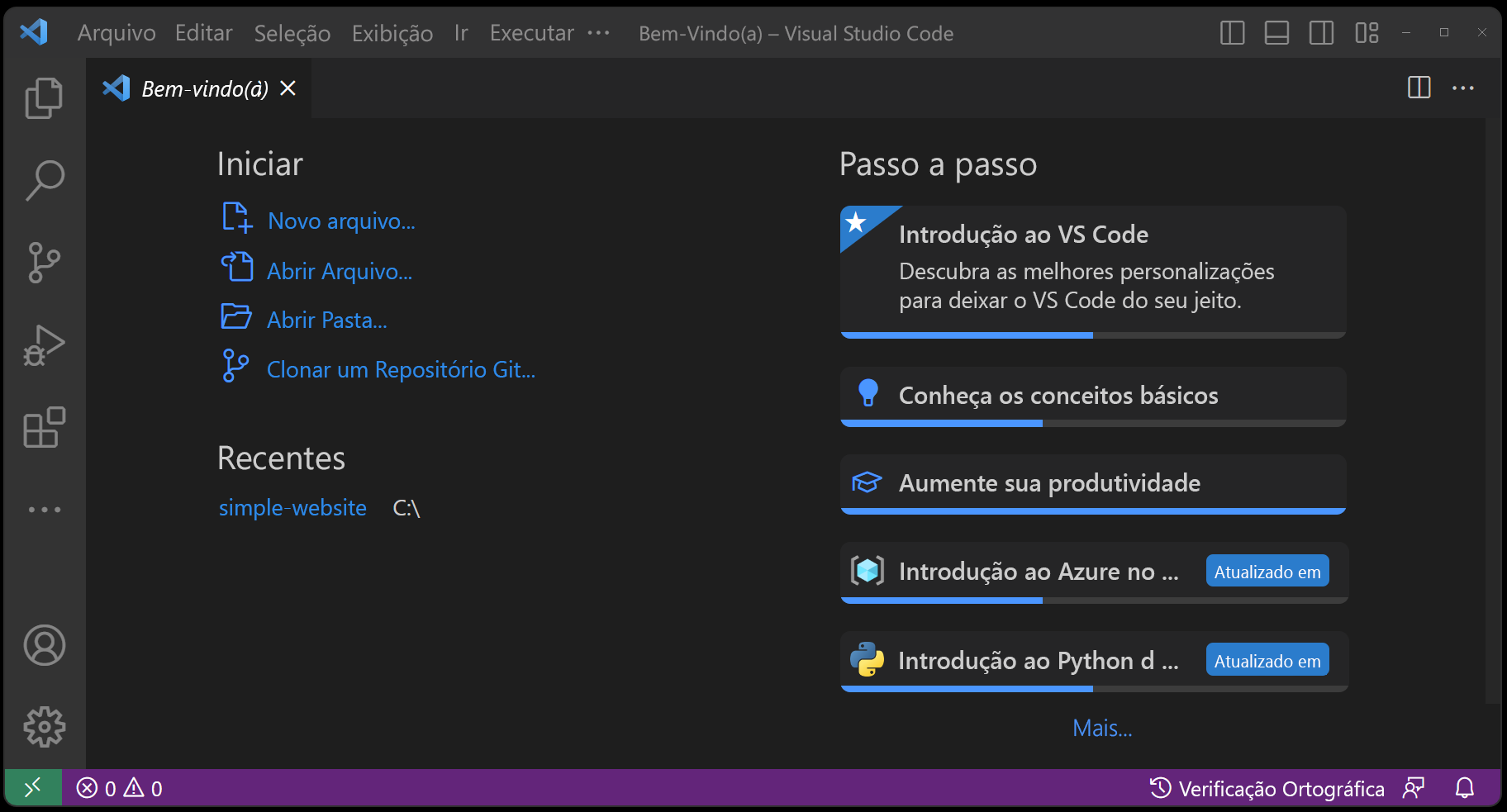1507x812 pixels.
Task: Open the Executar menu
Action: [532, 33]
